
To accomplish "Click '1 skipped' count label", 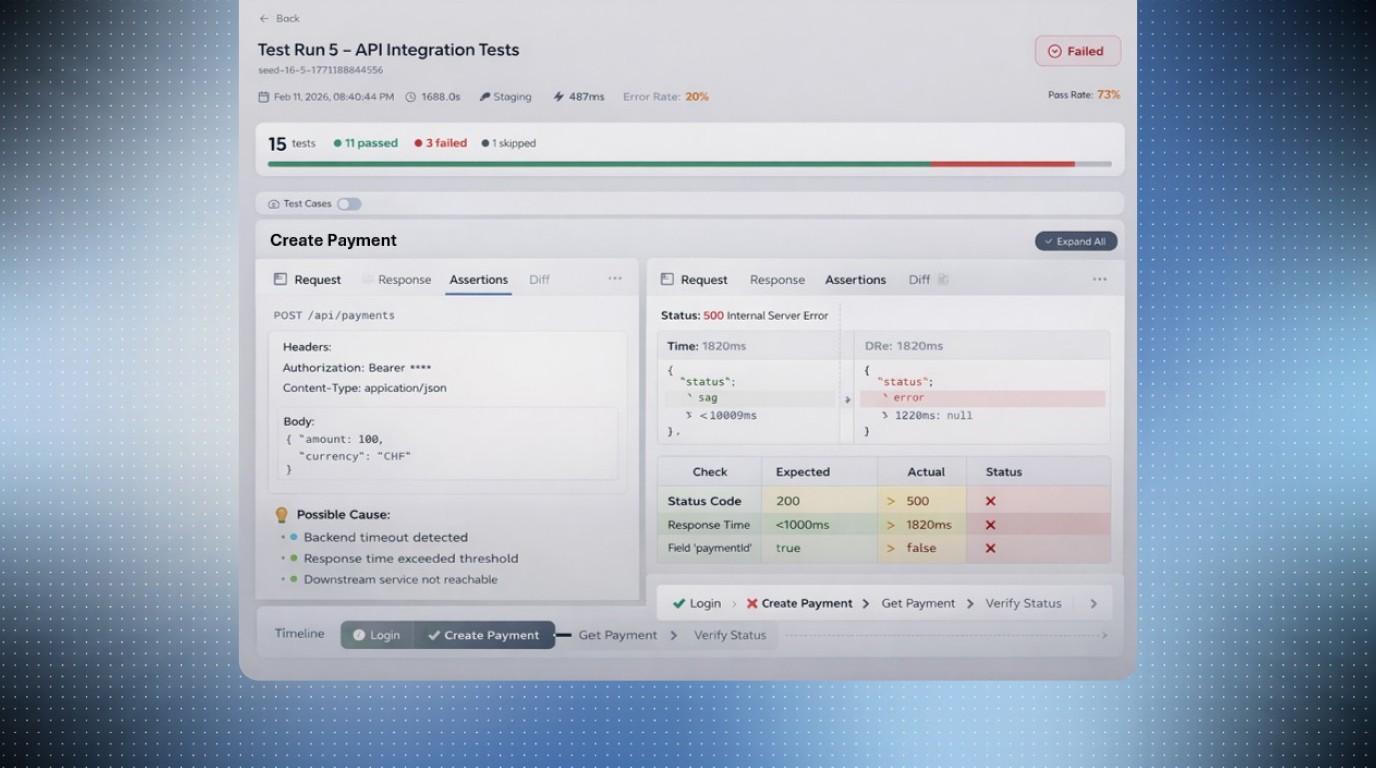I will 509,143.
